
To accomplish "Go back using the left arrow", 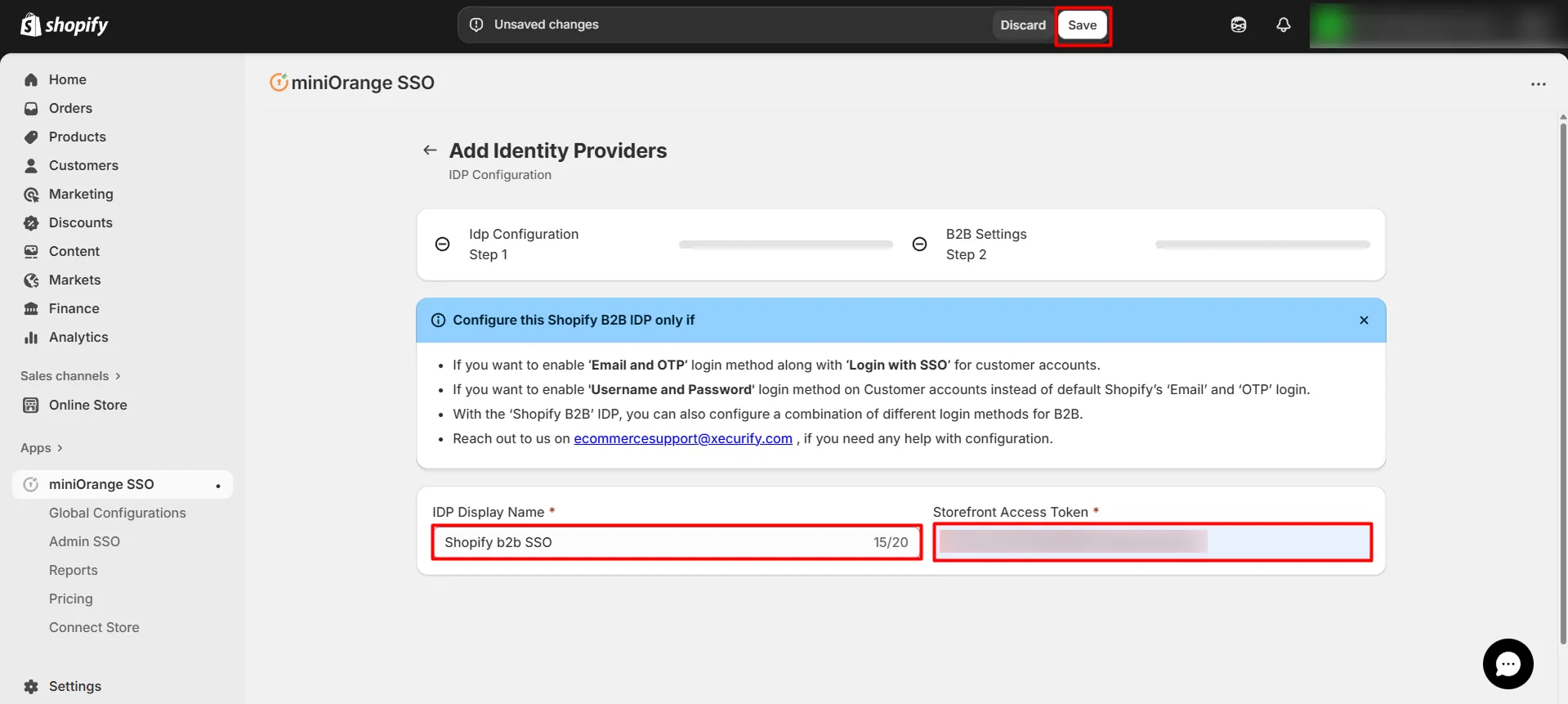I will (x=430, y=150).
